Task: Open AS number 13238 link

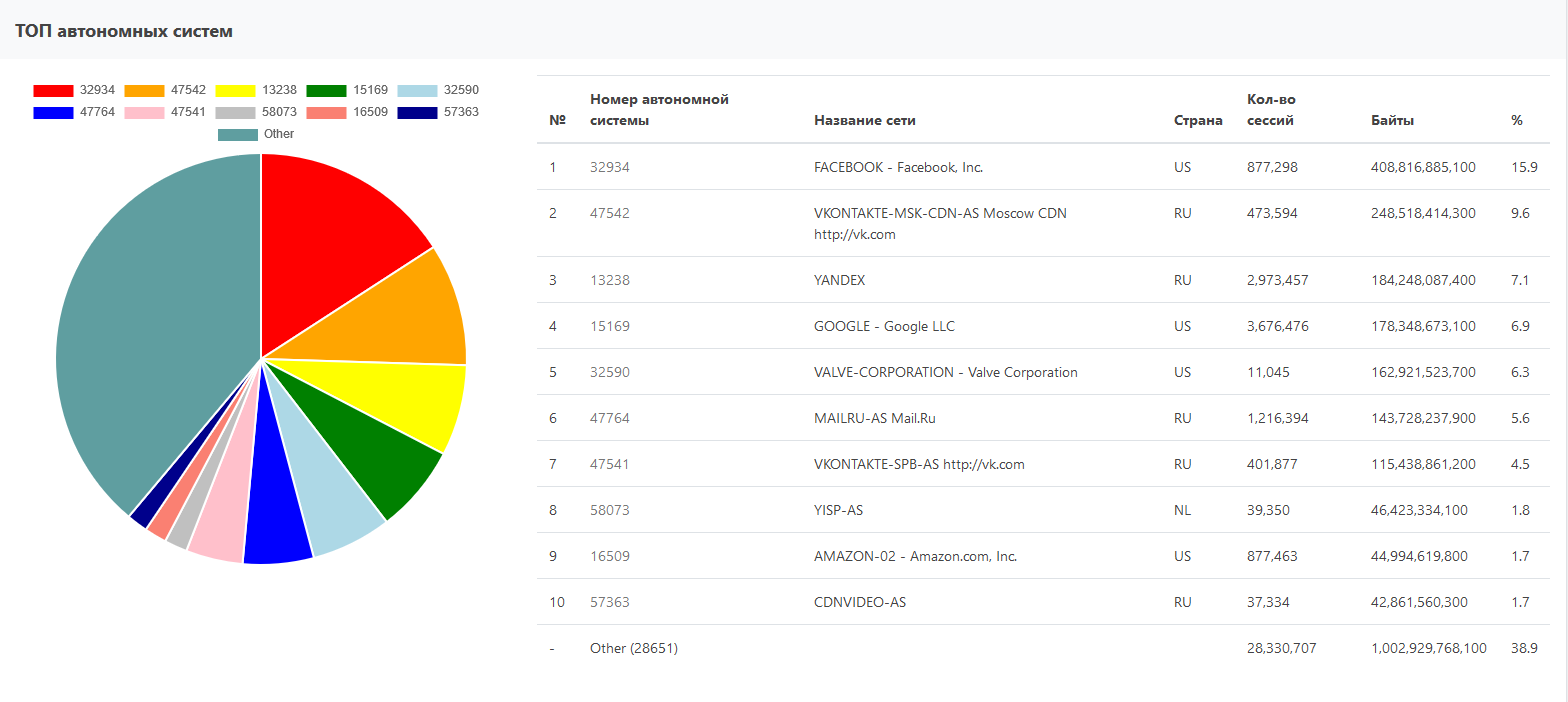Action: [x=610, y=280]
